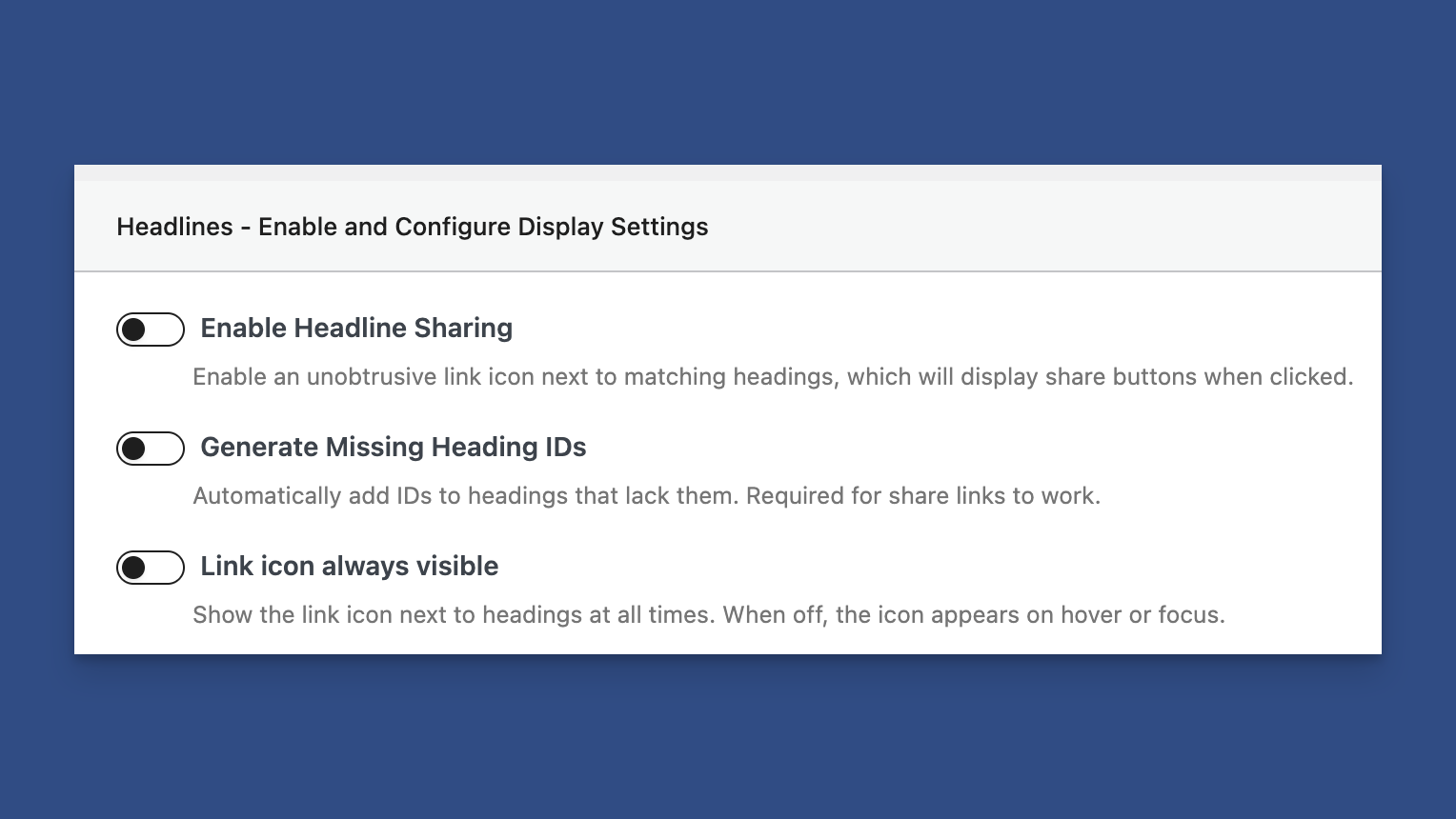Click empty gray header bar right of title
Screen dimensions: 1456x819
(x=1048, y=227)
